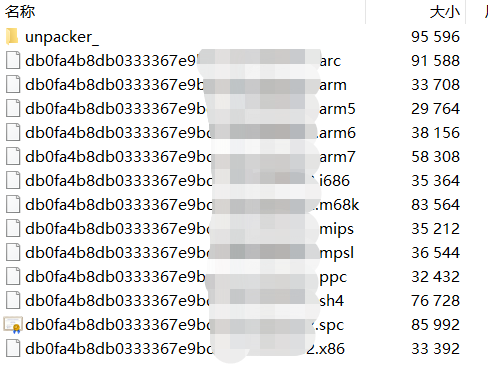Select the file ending in ppc

(186, 277)
